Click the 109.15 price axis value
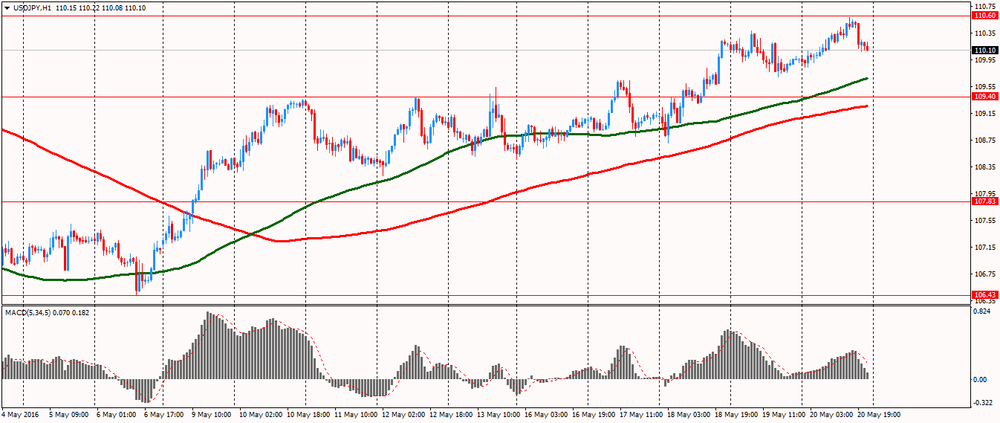This screenshot has width=1000, height=423. pos(984,114)
